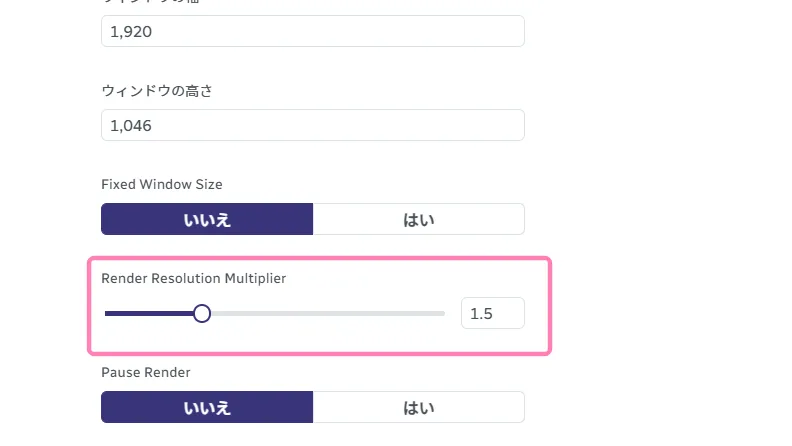The width and height of the screenshot is (792, 446).
Task: Click the Render Resolution Multiplier label
Action: click(x=193, y=278)
